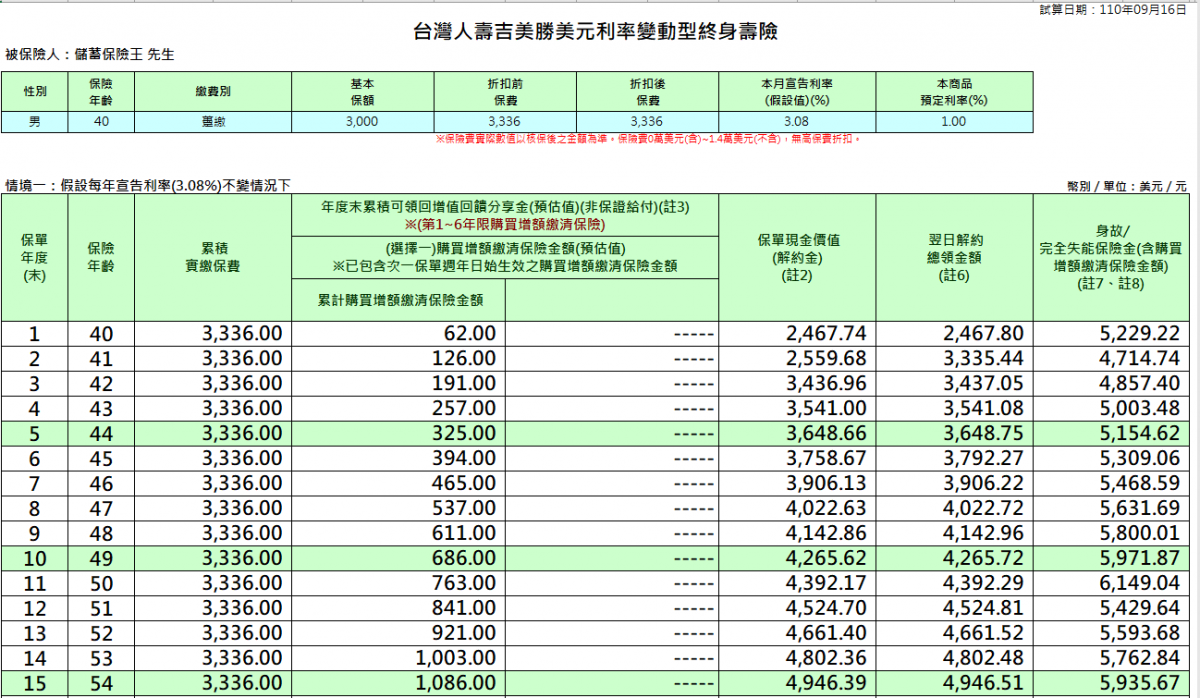Click the 本商品預定利率 value 1.00
Viewport: 1200px width, 698px height.
point(953,122)
